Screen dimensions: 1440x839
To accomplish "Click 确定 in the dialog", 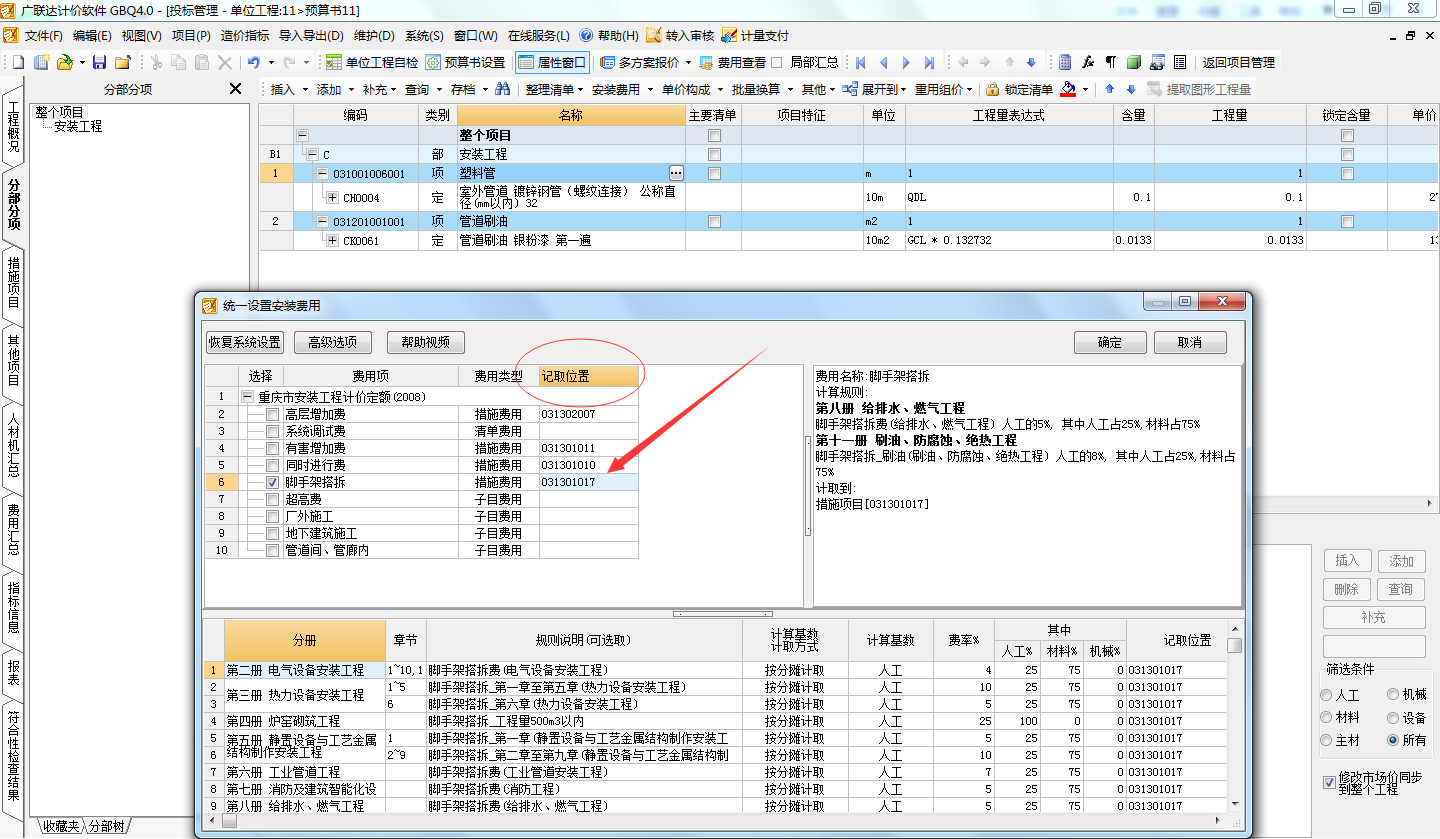I will [1110, 342].
